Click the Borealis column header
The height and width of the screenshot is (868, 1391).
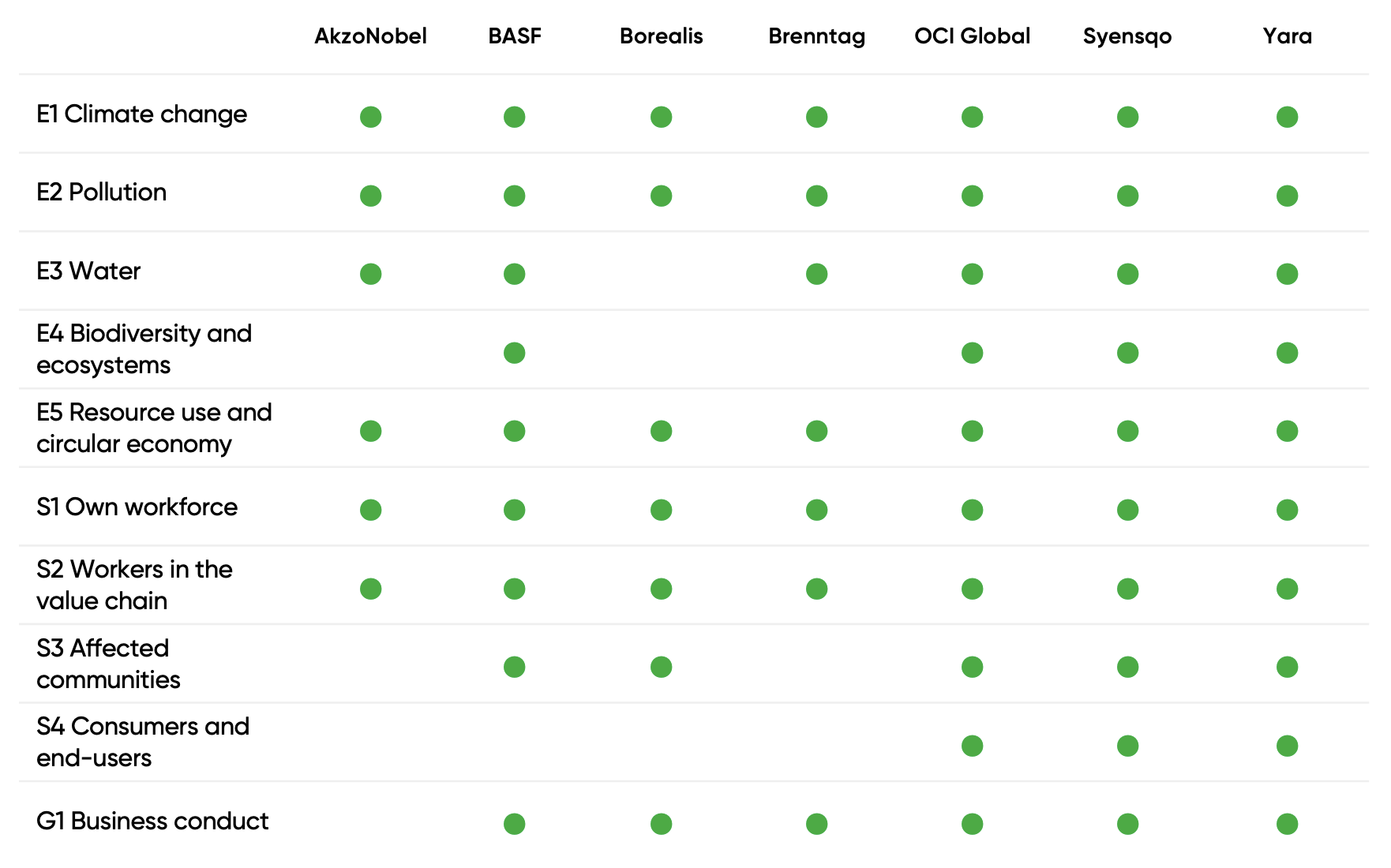pos(661,36)
